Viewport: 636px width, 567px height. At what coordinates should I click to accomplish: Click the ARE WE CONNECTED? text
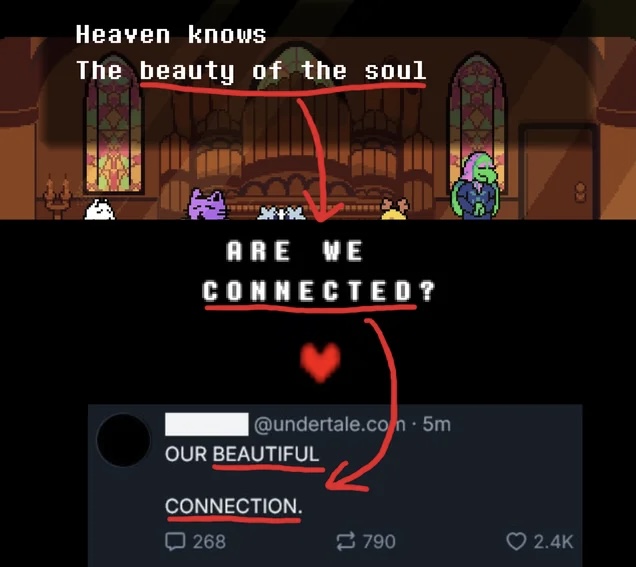(318, 271)
